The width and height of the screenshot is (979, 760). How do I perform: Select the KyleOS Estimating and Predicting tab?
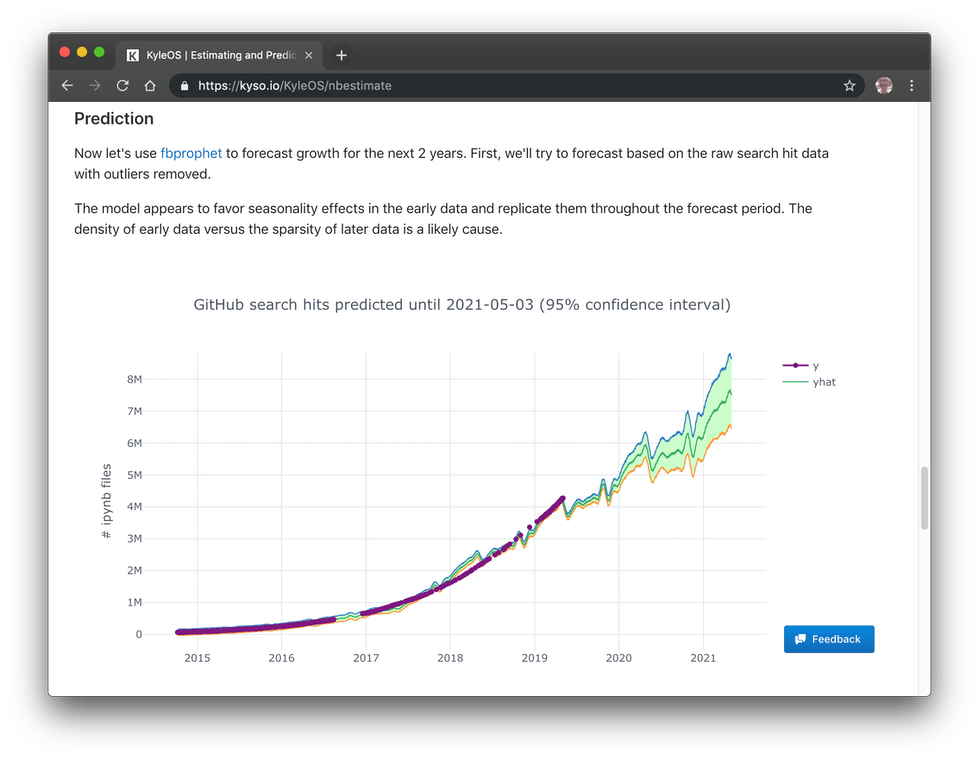tap(219, 56)
